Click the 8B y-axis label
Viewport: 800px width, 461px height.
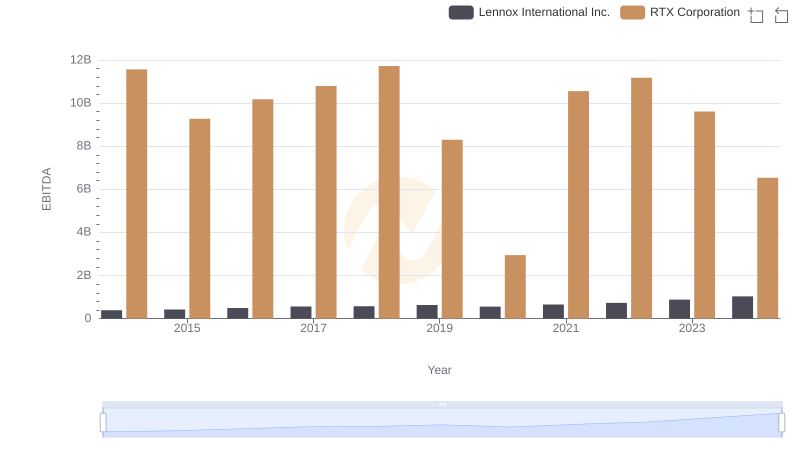[84, 146]
